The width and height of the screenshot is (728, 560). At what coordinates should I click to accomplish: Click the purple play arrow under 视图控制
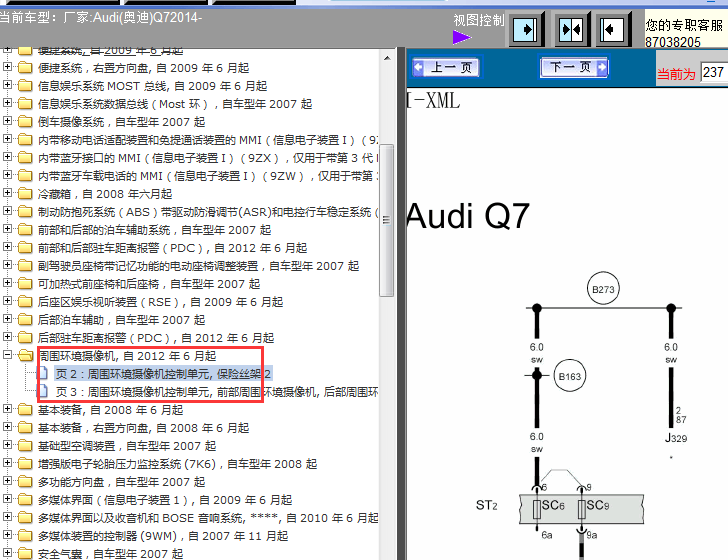[x=462, y=37]
